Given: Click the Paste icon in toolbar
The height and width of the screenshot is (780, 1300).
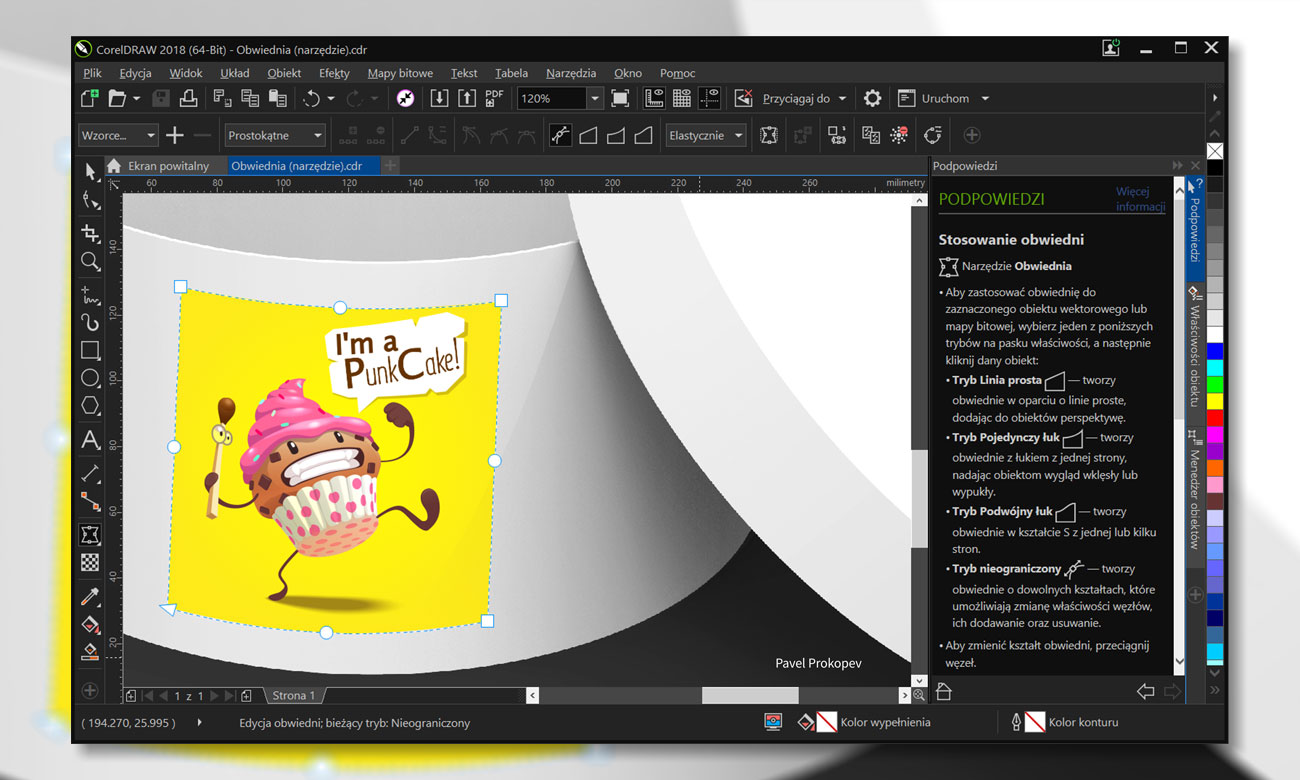Looking at the screenshot, I should pos(278,98).
